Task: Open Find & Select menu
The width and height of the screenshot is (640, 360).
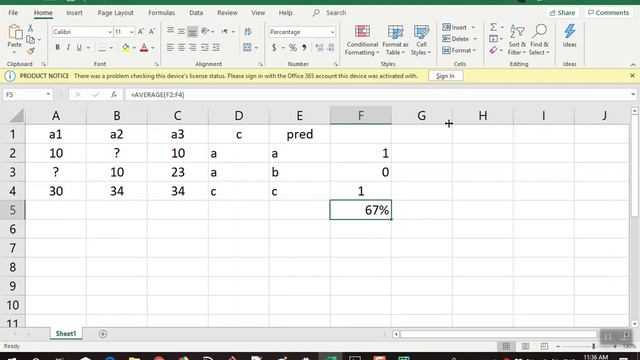Action: click(x=539, y=40)
